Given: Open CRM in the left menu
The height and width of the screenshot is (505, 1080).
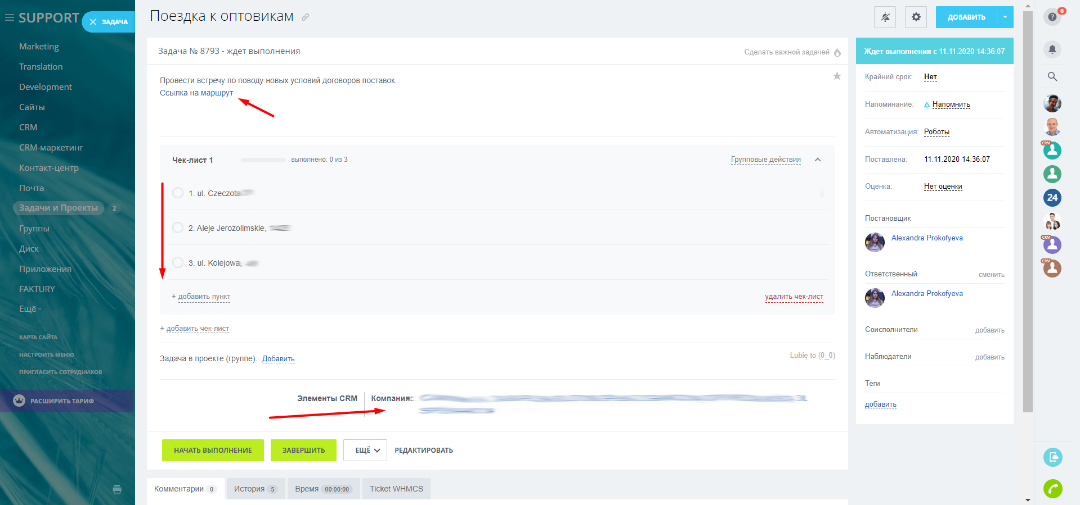Looking at the screenshot, I should pos(28,127).
